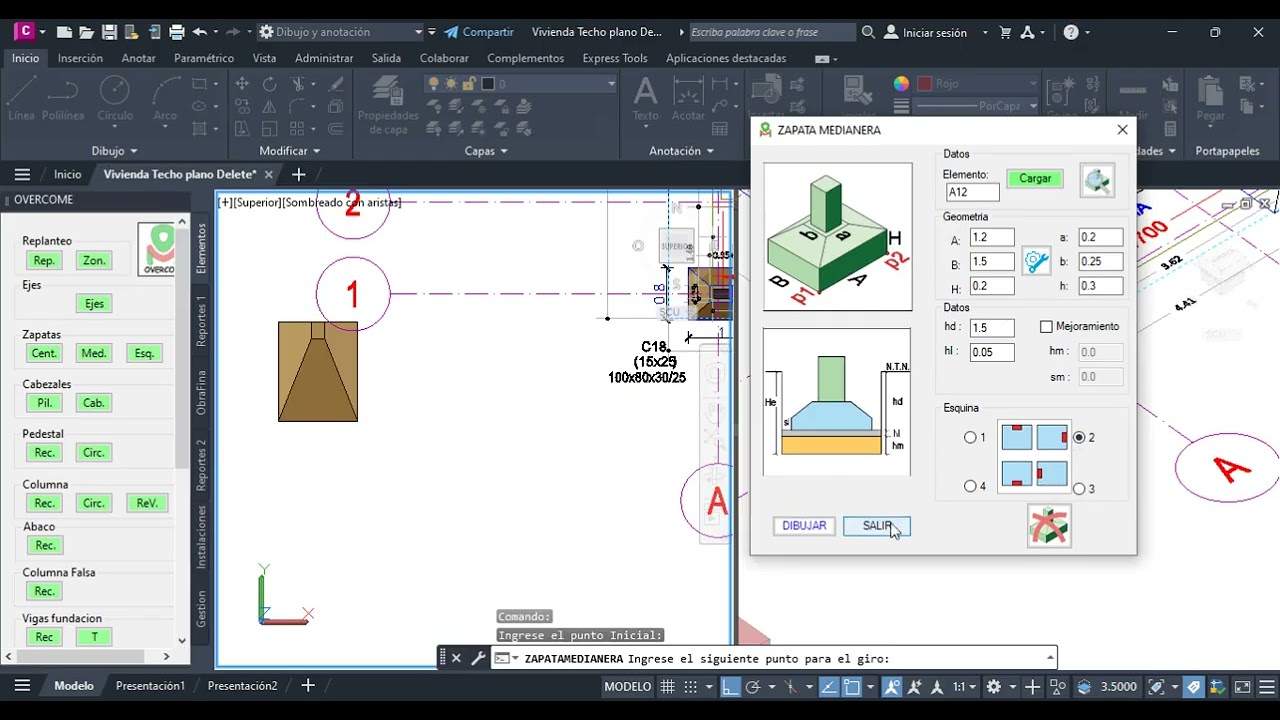
Task: Open the Inserción ribbon tab
Action: 80,58
